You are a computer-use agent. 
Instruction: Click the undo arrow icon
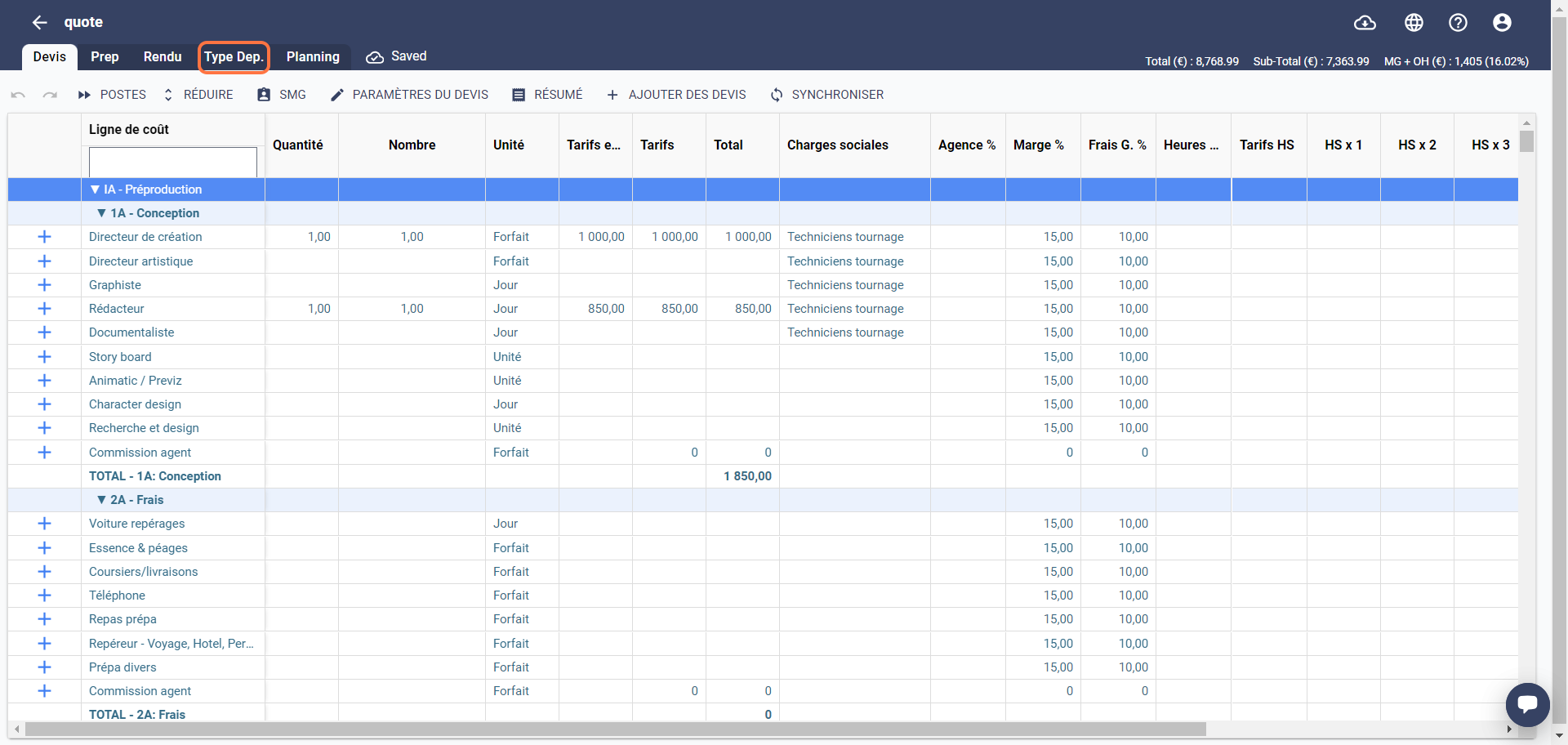click(x=18, y=95)
